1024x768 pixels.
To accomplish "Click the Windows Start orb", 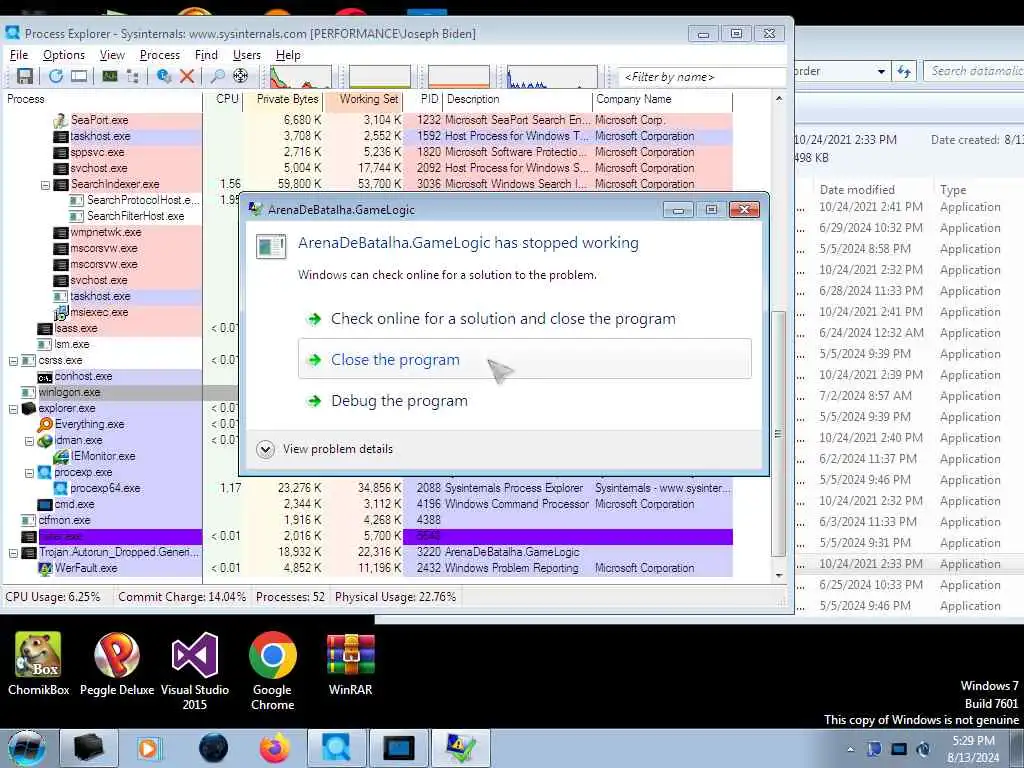I will (x=27, y=748).
